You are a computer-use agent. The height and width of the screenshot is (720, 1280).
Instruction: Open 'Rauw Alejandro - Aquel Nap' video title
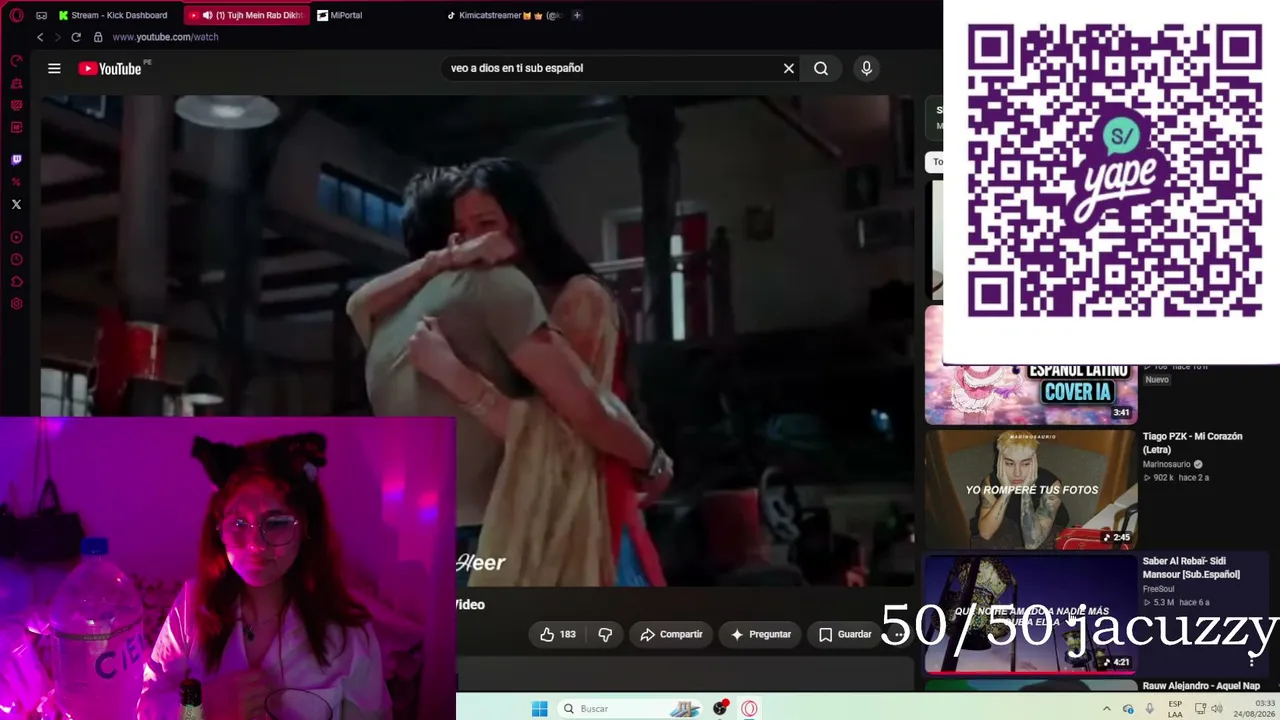(1201, 686)
